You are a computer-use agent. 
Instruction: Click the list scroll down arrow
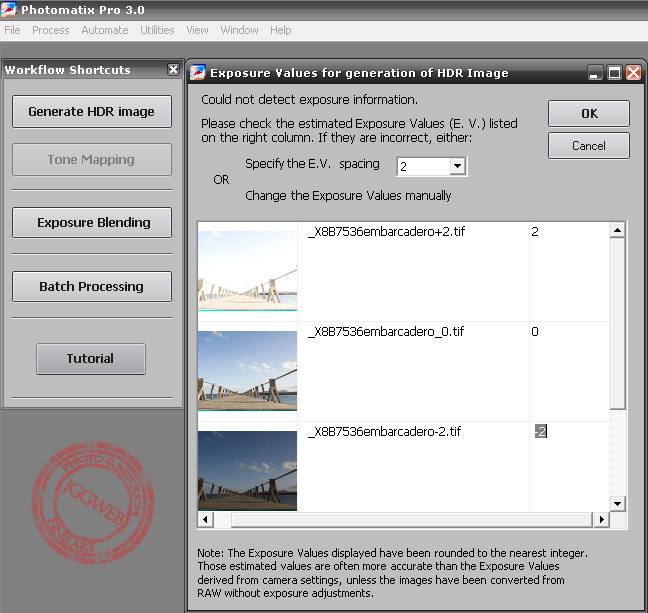[x=617, y=503]
